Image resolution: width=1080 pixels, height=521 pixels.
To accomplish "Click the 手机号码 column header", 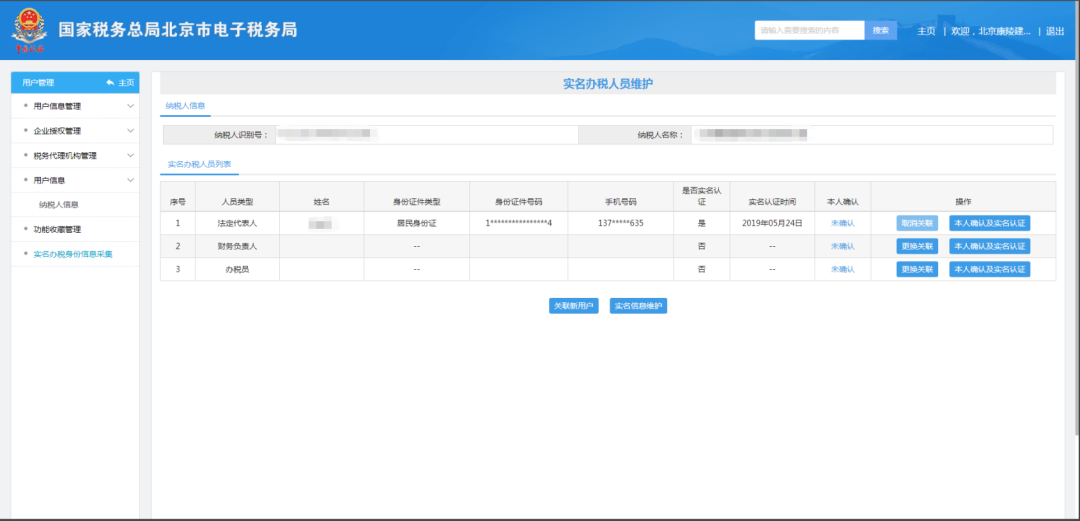I will (621, 197).
